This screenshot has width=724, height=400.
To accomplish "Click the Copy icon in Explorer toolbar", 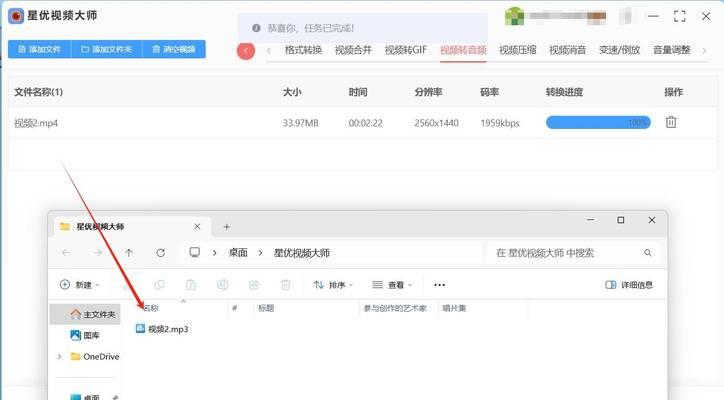I will (159, 285).
